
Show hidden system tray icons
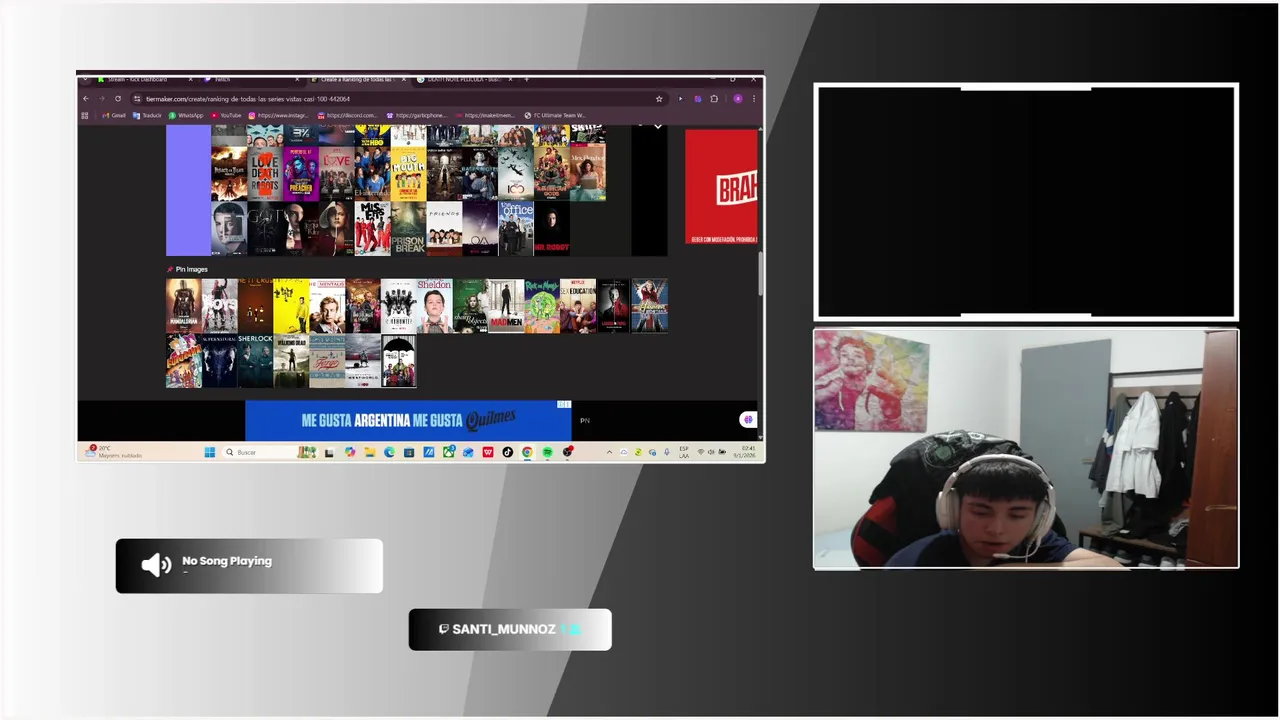[609, 452]
